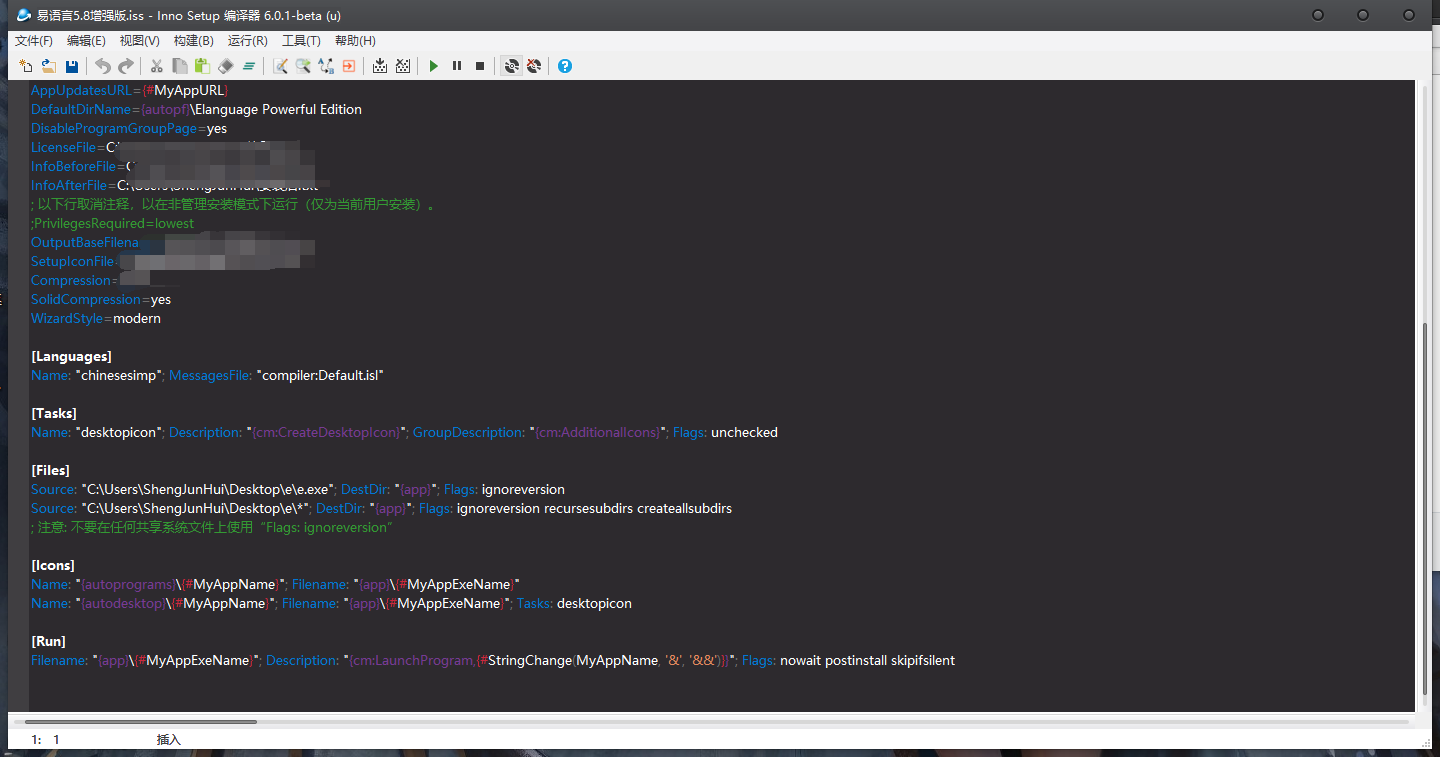Click the 插入 insert mode indicator
Screen dimensions: 1440x757
tap(169, 740)
